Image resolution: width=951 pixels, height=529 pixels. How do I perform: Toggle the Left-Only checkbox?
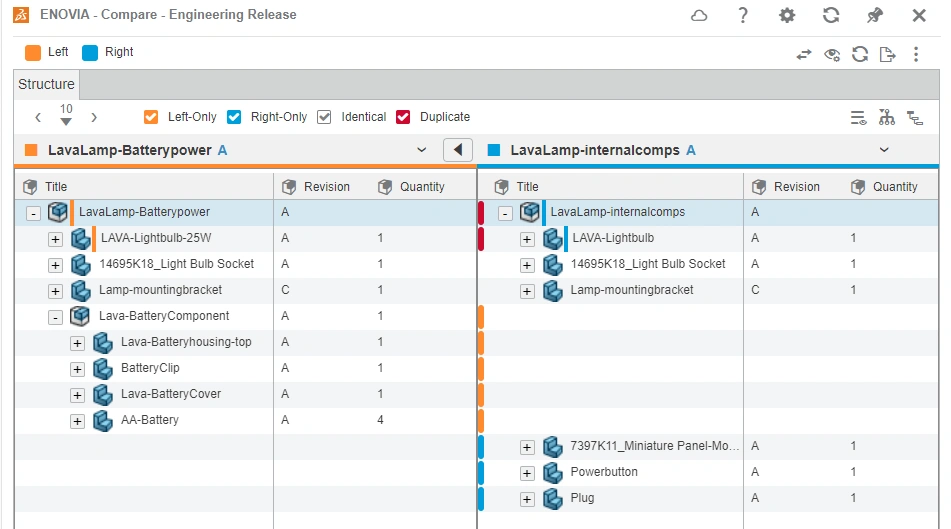click(151, 117)
